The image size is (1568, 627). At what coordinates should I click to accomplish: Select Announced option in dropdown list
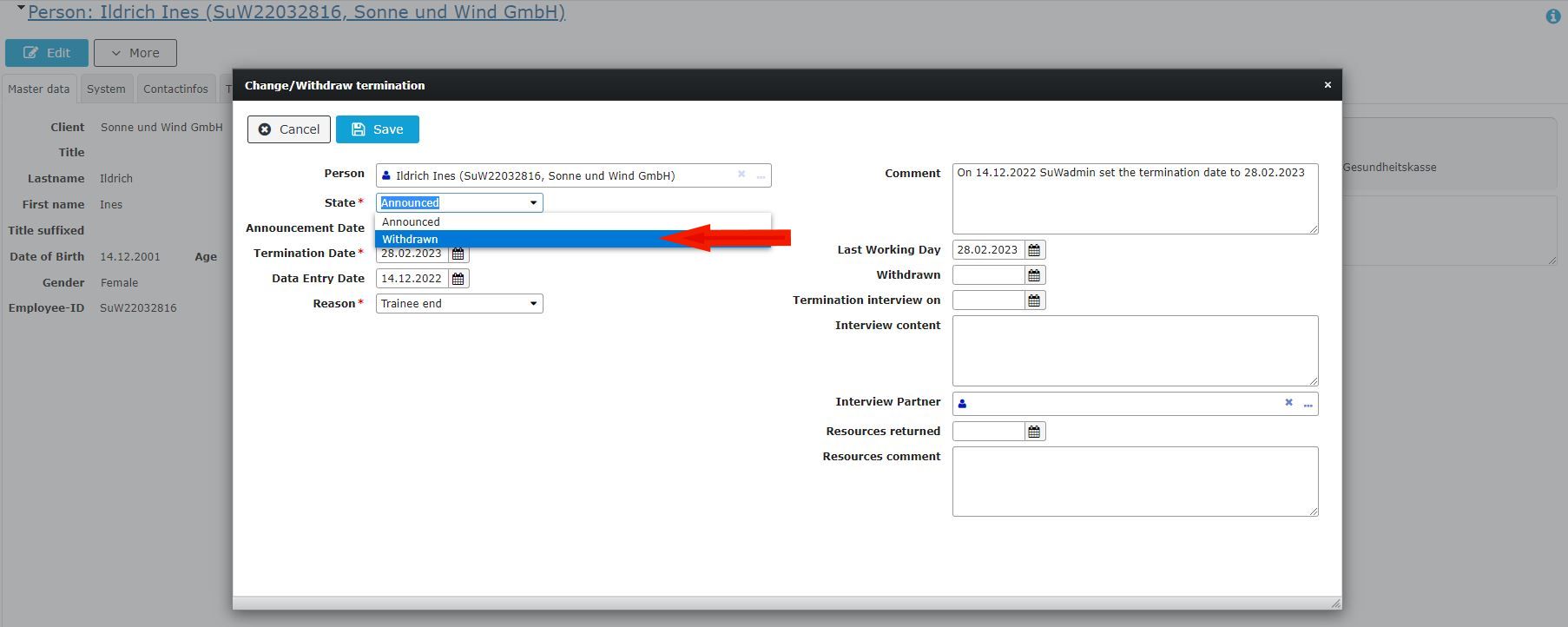pyautogui.click(x=572, y=222)
